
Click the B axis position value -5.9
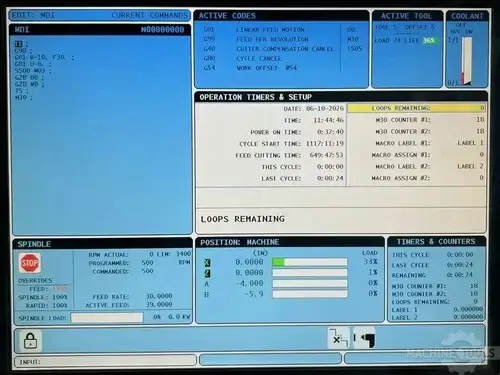pos(253,294)
